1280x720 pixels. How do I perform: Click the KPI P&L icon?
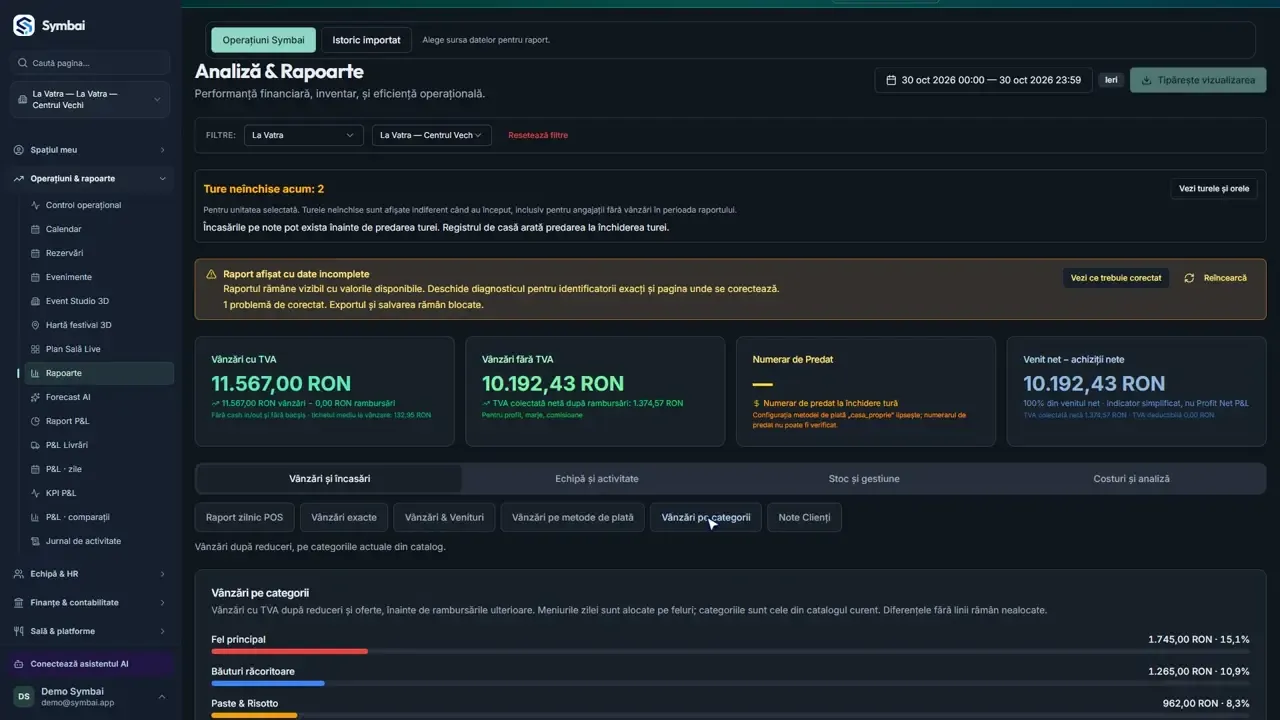(x=36, y=493)
